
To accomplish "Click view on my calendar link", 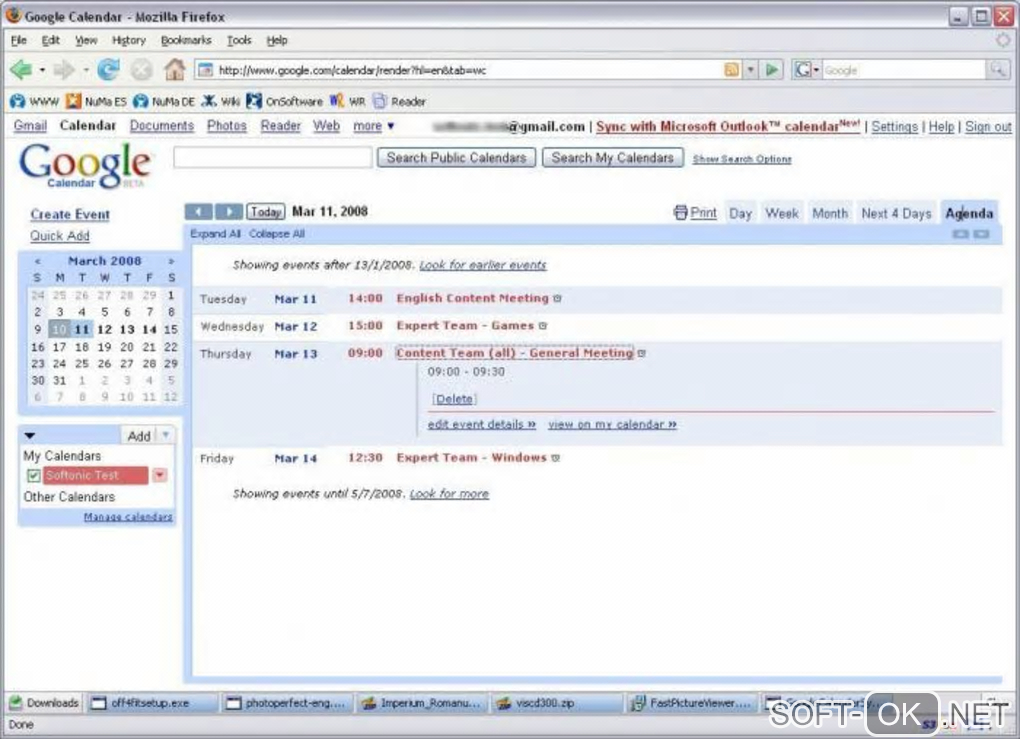I will pos(612,424).
